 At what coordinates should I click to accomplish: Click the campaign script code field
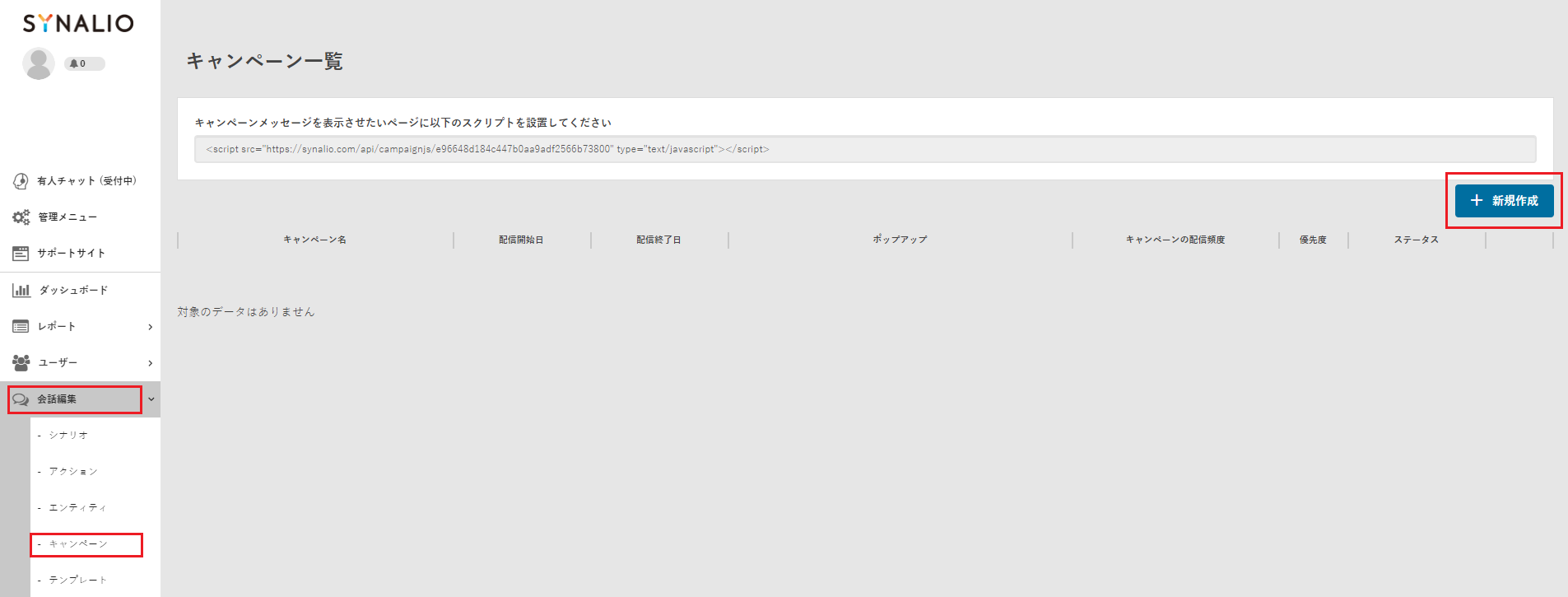click(x=865, y=149)
